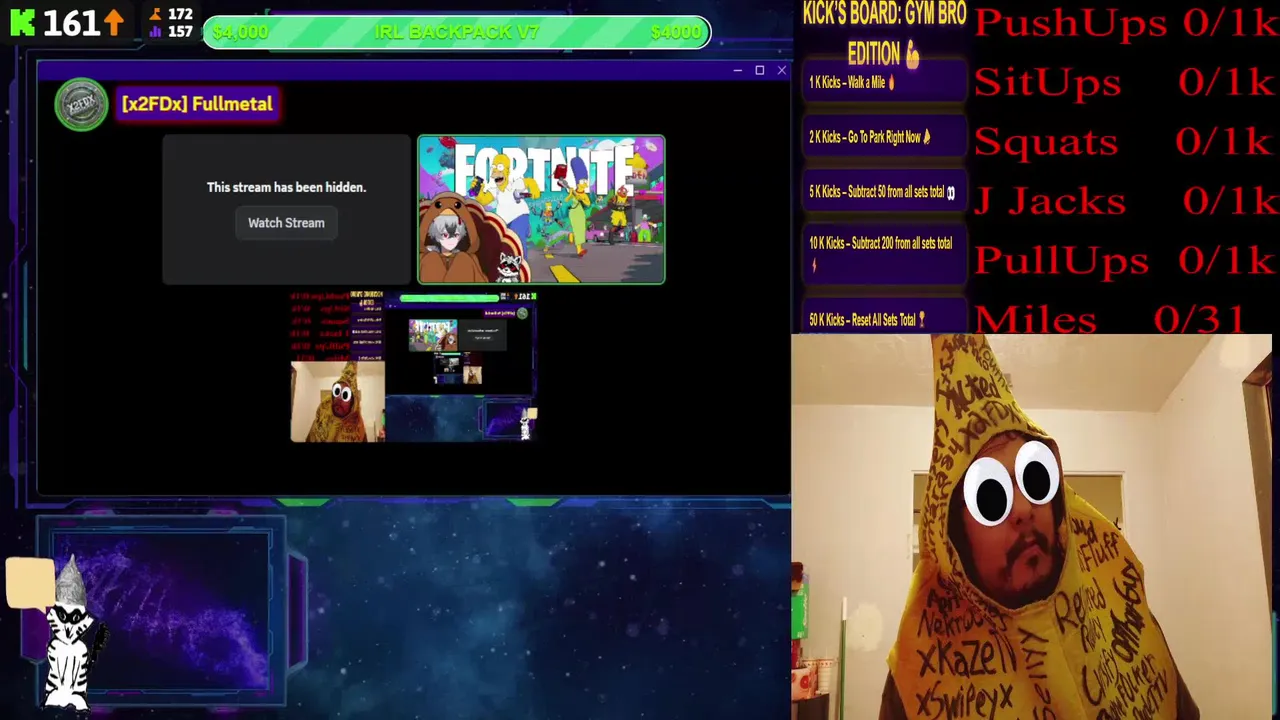Select the '1 K Kicks – Walk a Mile' row
The width and height of the screenshot is (1280, 720).
coord(884,83)
